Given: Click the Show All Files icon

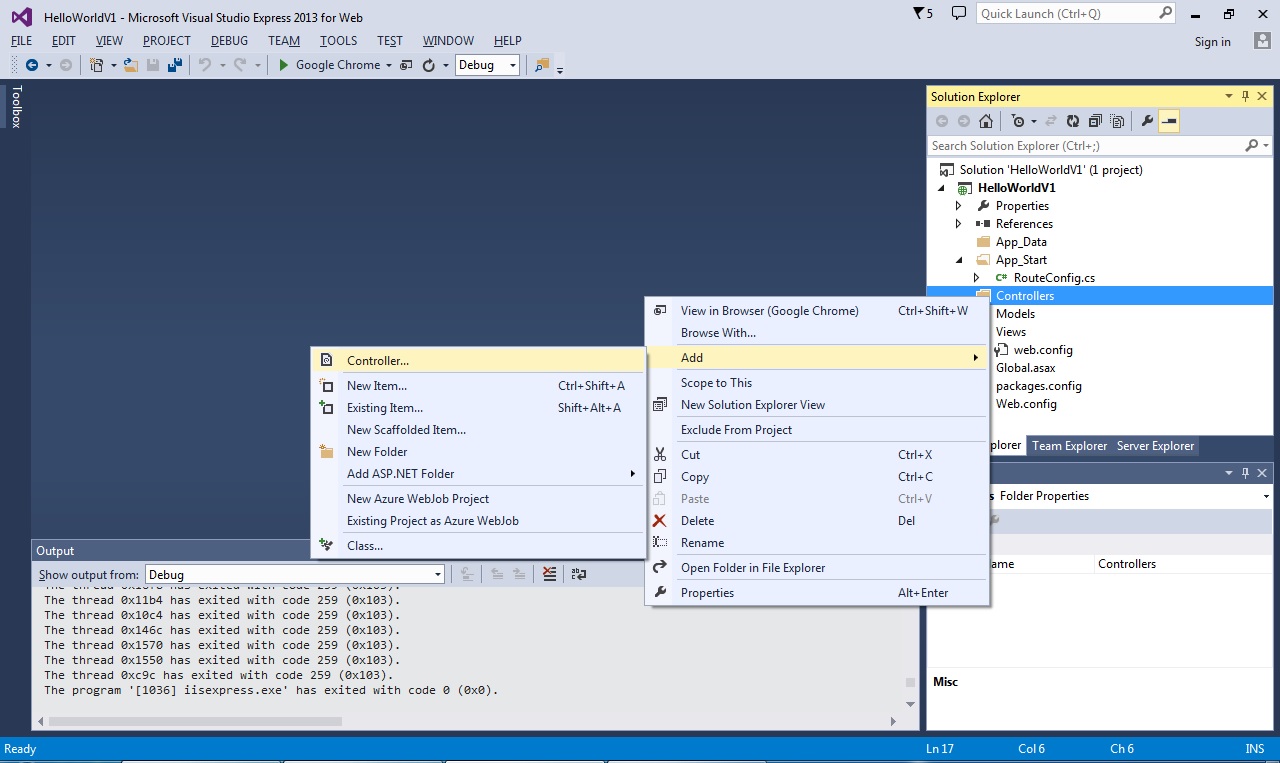Looking at the screenshot, I should [x=1117, y=121].
